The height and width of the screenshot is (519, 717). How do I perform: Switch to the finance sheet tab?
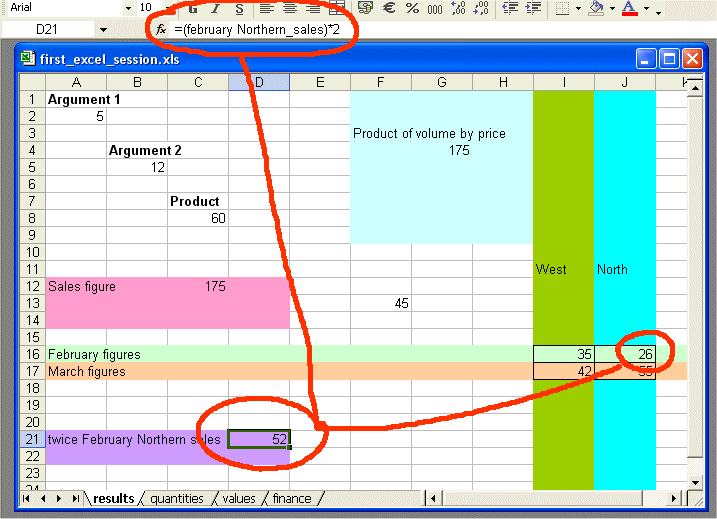291,498
